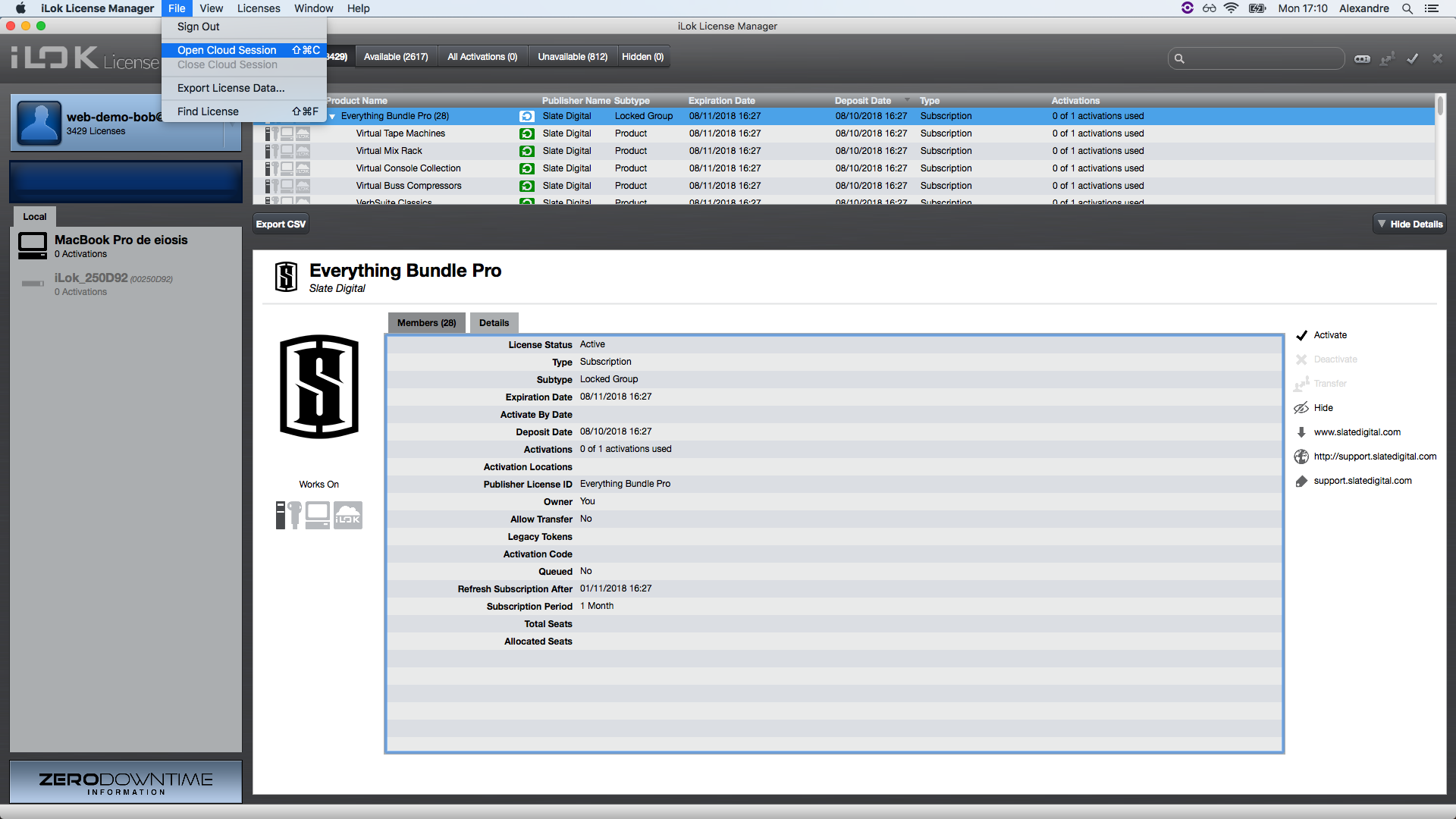This screenshot has height=819, width=1456.
Task: Click the Redeem Activation Code toolbar icon
Action: (x=1362, y=58)
